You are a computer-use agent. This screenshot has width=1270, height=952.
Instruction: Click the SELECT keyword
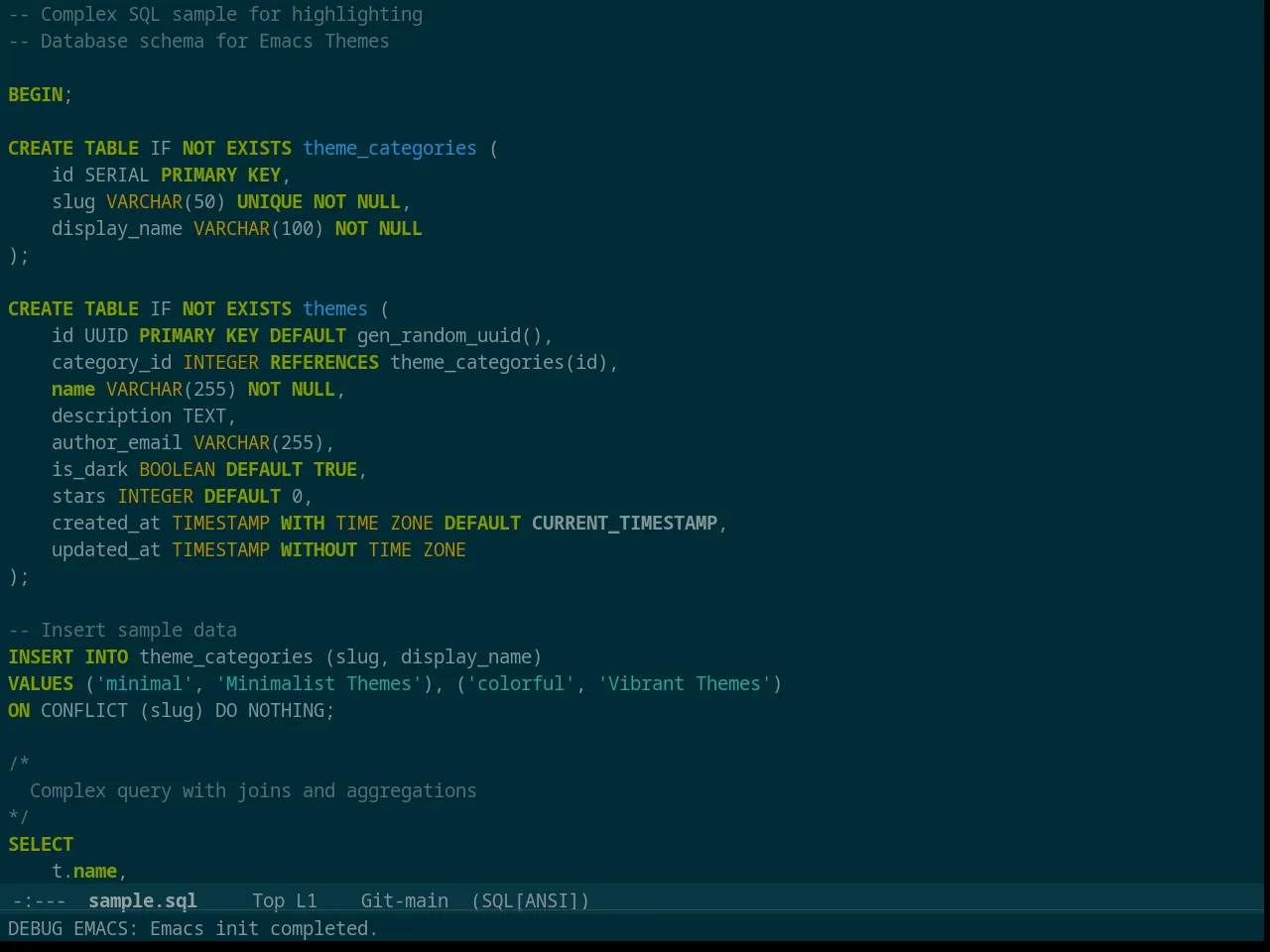(41, 844)
